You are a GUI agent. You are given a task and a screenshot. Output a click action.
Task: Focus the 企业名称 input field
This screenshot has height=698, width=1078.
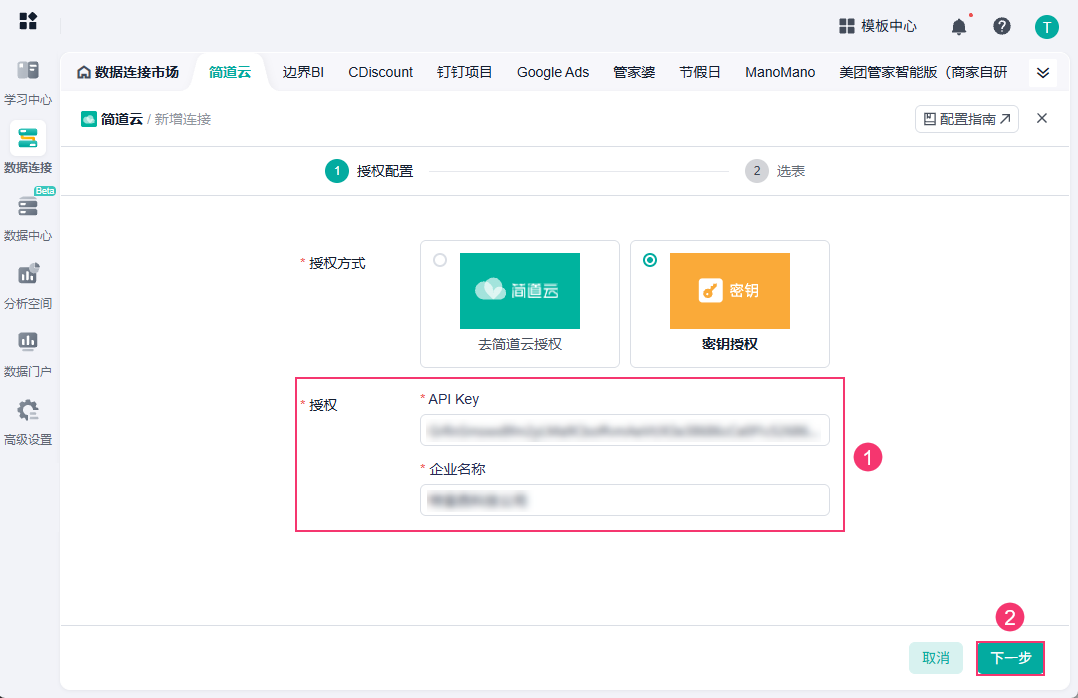pyautogui.click(x=624, y=500)
